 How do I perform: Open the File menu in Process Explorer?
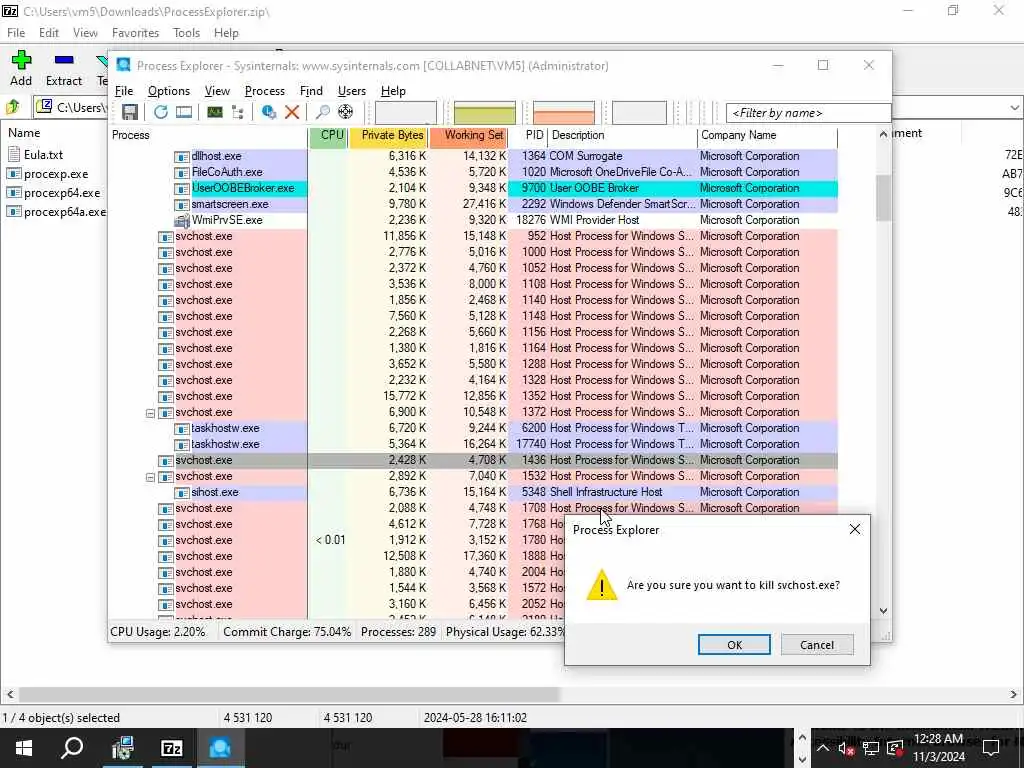click(x=124, y=91)
